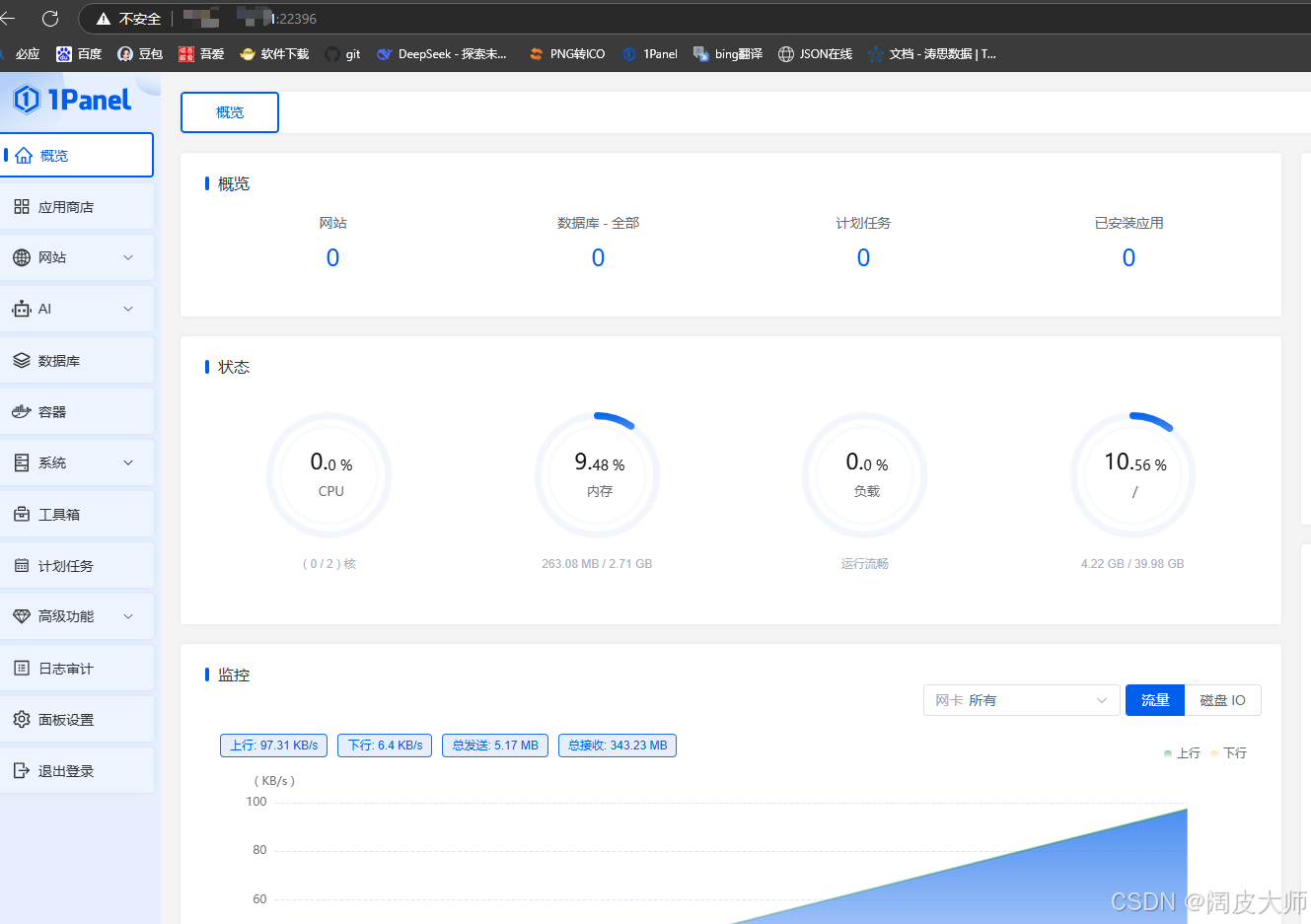Open the 豆包 bookmark
This screenshot has width=1311, height=924.
pyautogui.click(x=140, y=54)
